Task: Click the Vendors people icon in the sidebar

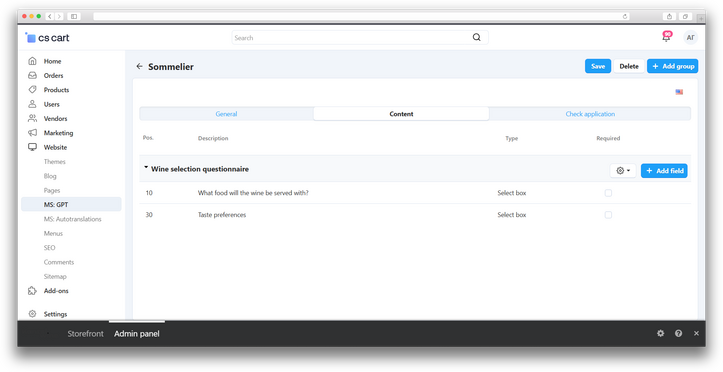Action: tap(32, 118)
